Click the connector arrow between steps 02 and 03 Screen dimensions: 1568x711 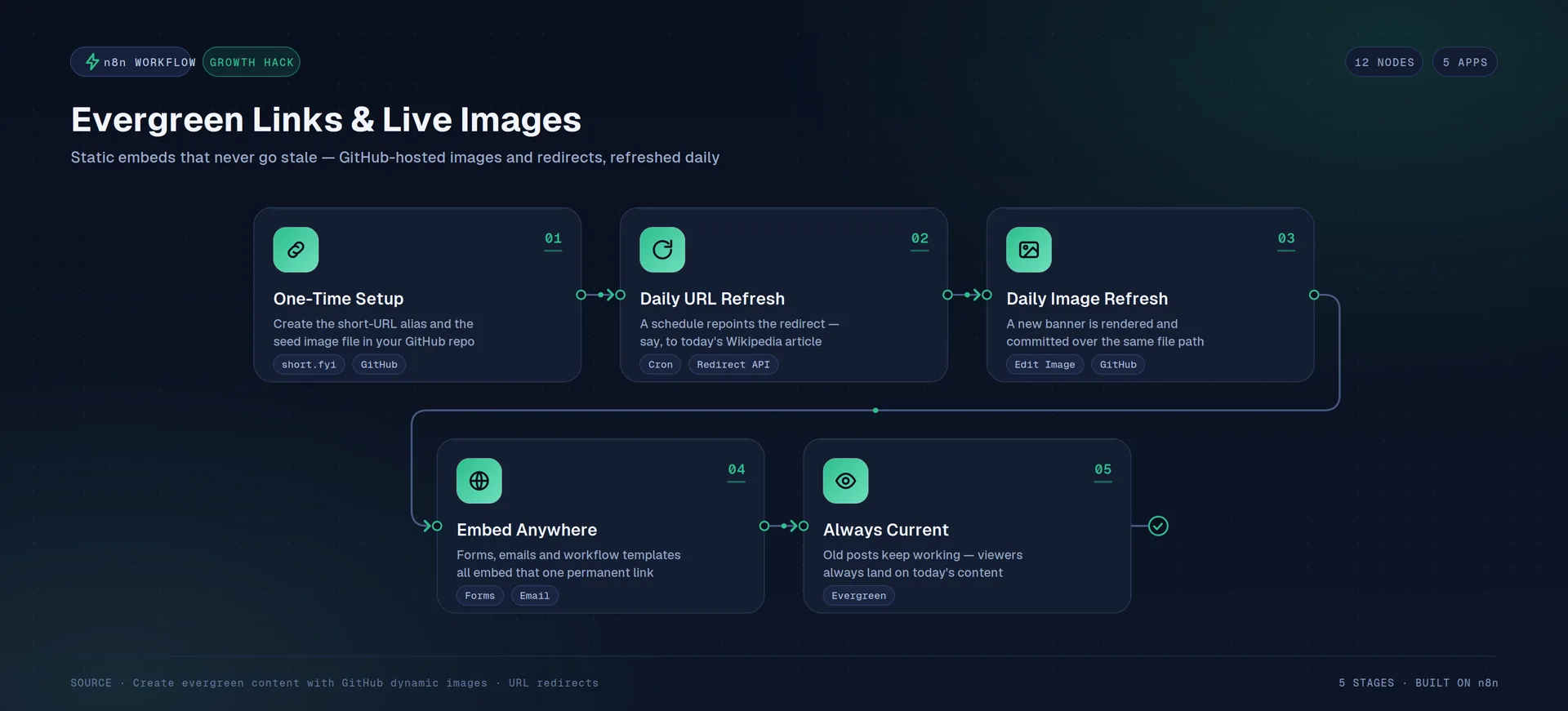[x=968, y=295]
